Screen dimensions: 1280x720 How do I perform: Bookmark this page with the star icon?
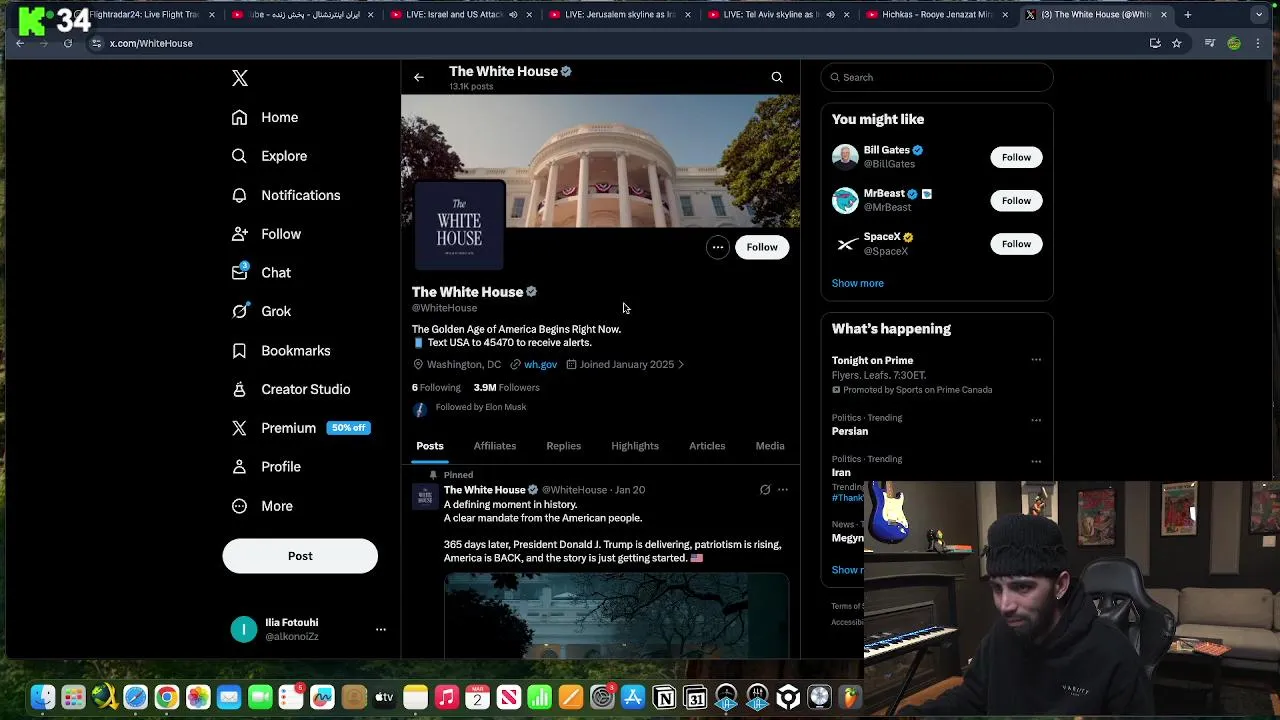(x=1177, y=43)
